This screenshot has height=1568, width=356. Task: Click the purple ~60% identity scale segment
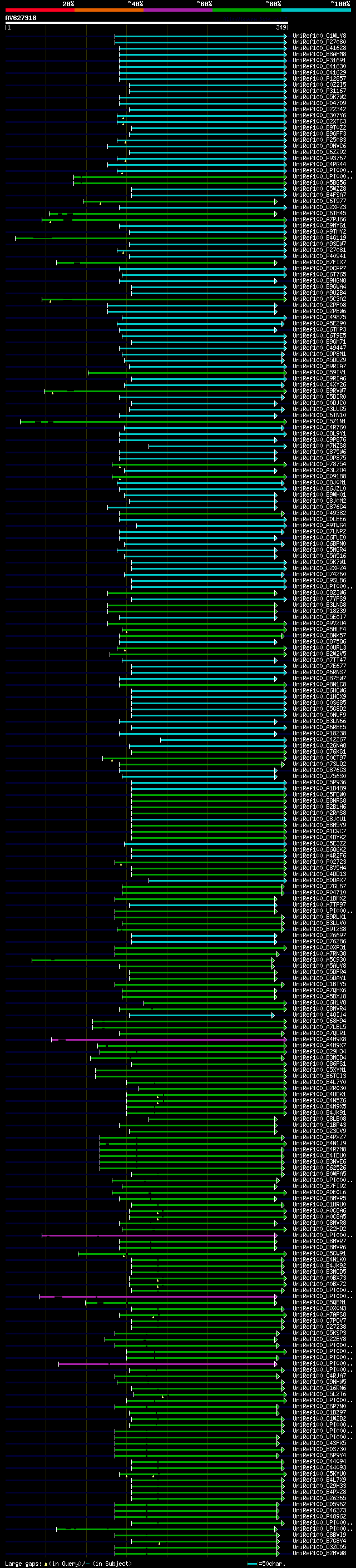point(179,10)
